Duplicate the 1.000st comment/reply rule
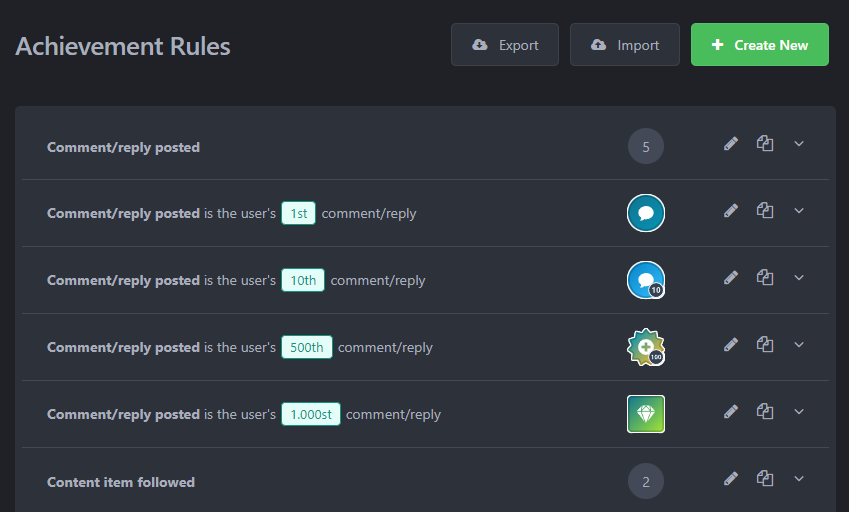 coord(765,412)
